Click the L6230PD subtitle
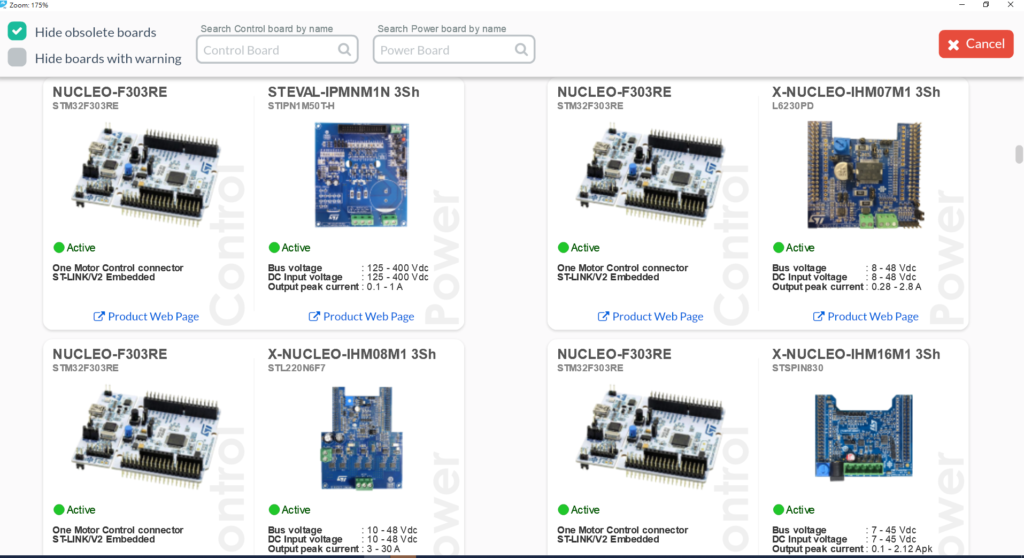This screenshot has width=1024, height=558. coord(793,106)
